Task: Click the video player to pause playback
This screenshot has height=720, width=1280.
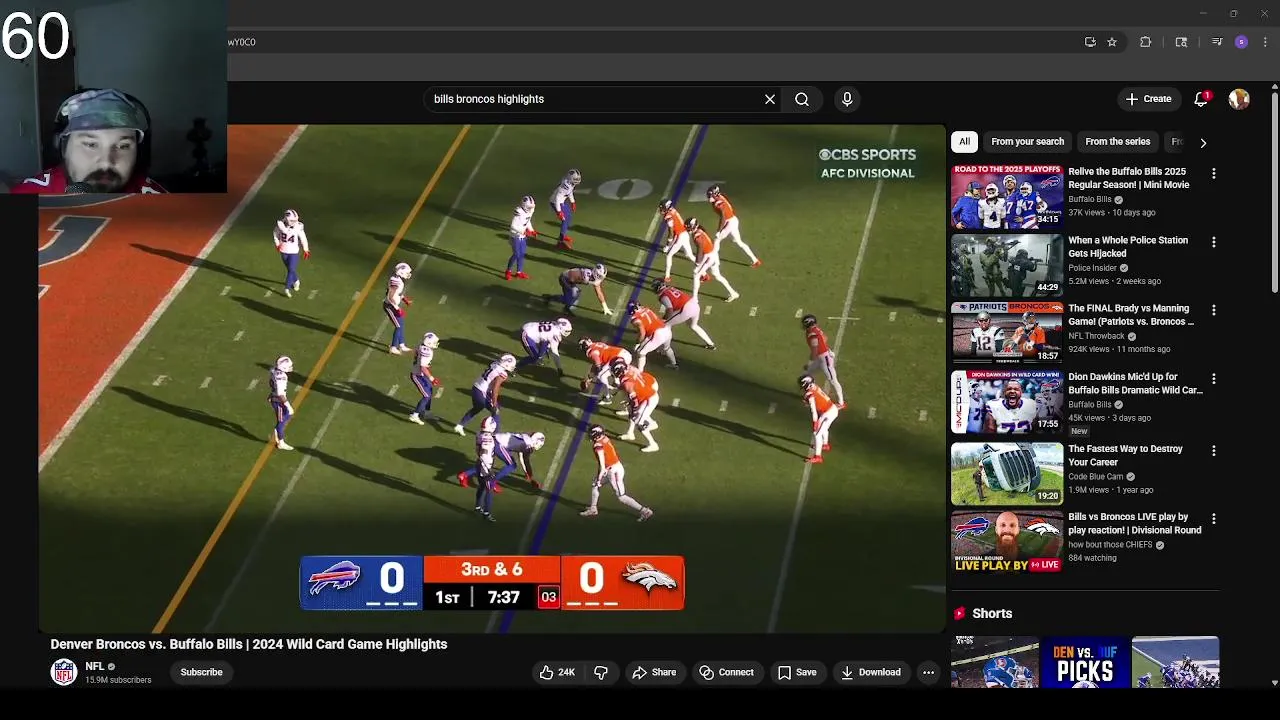Action: tap(492, 379)
